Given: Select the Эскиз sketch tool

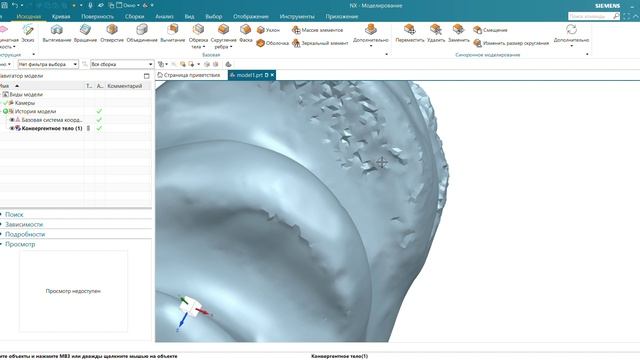Looking at the screenshot, I should tap(28, 33).
